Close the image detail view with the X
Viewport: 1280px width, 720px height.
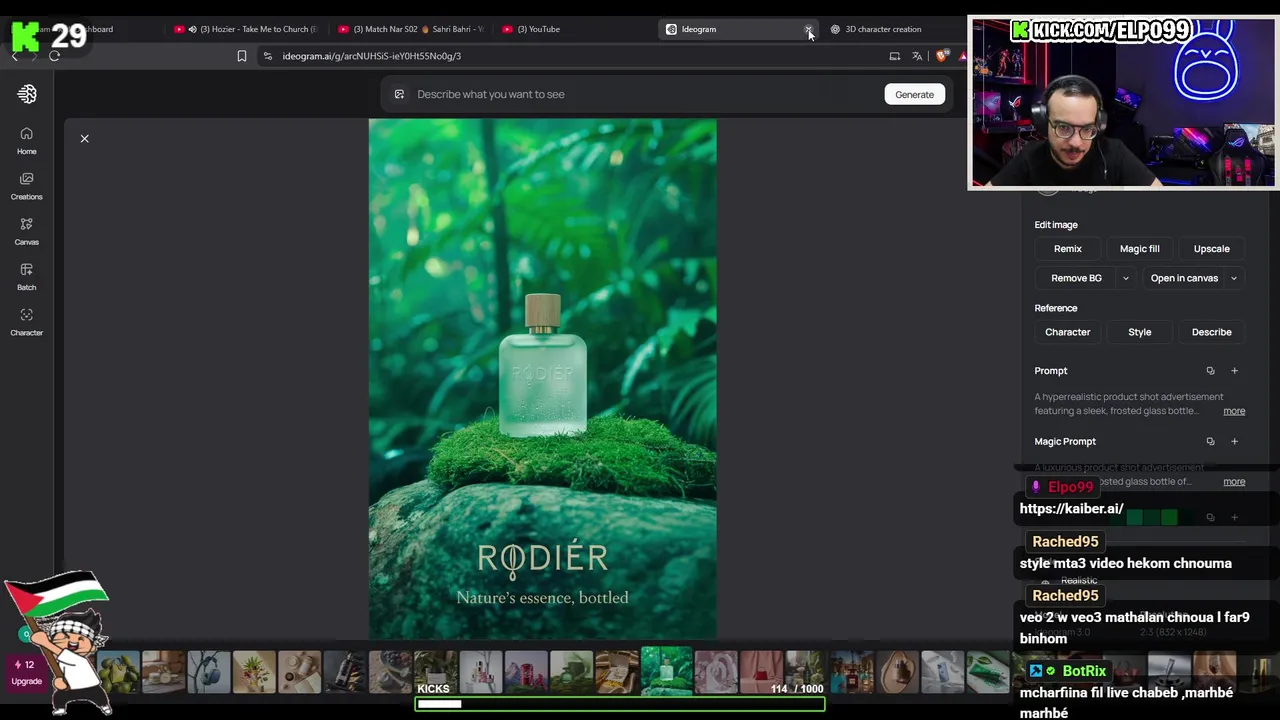click(85, 138)
